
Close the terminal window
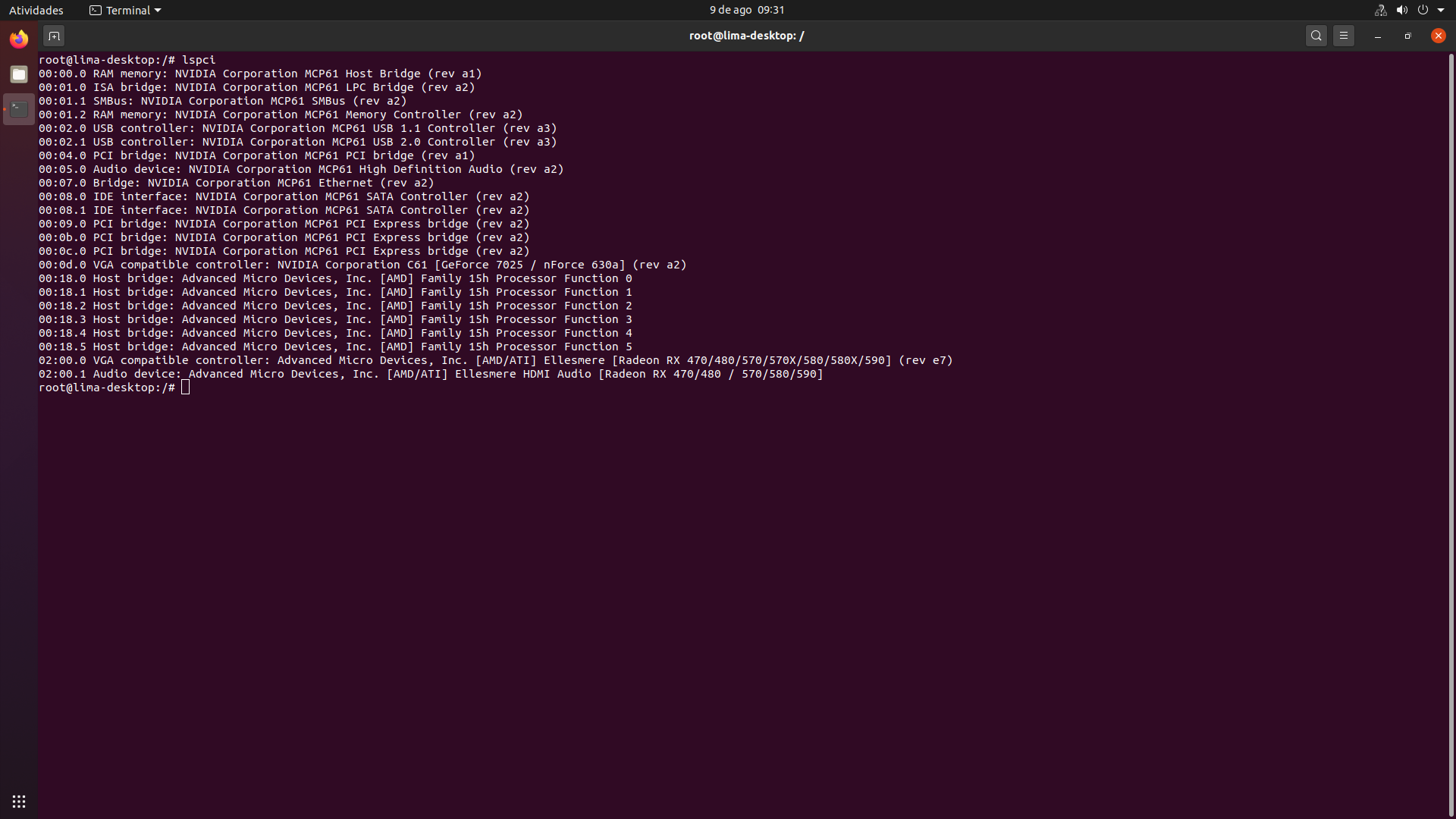point(1439,36)
